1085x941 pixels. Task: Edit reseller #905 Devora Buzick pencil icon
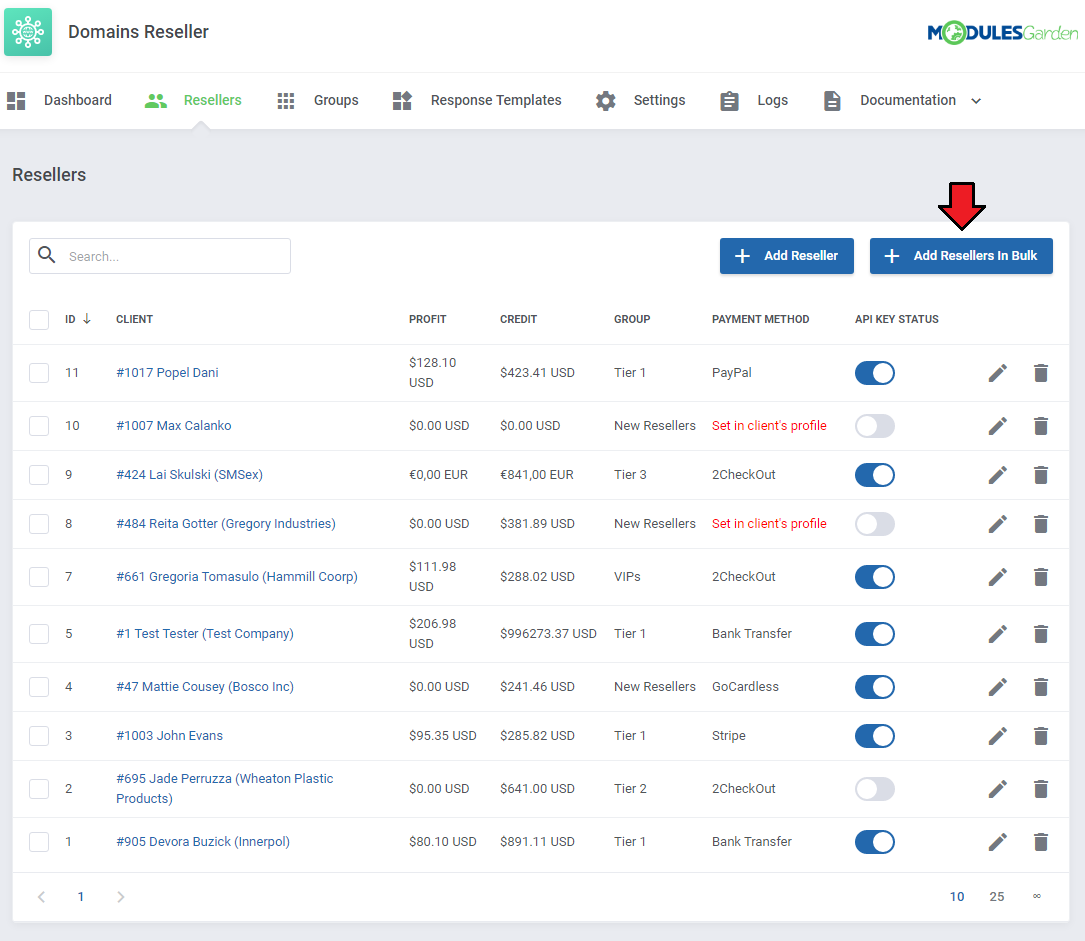(x=997, y=841)
